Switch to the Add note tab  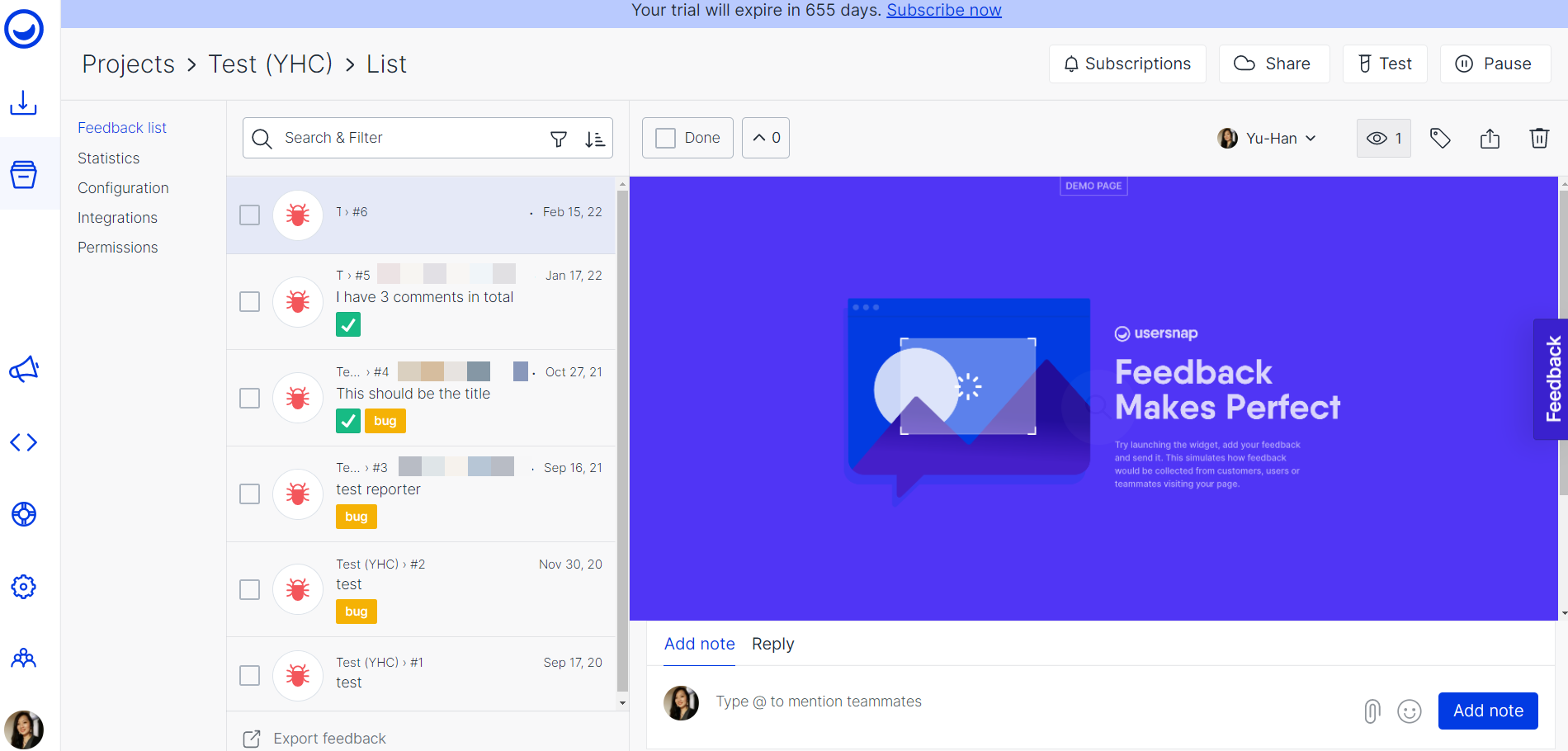[700, 644]
